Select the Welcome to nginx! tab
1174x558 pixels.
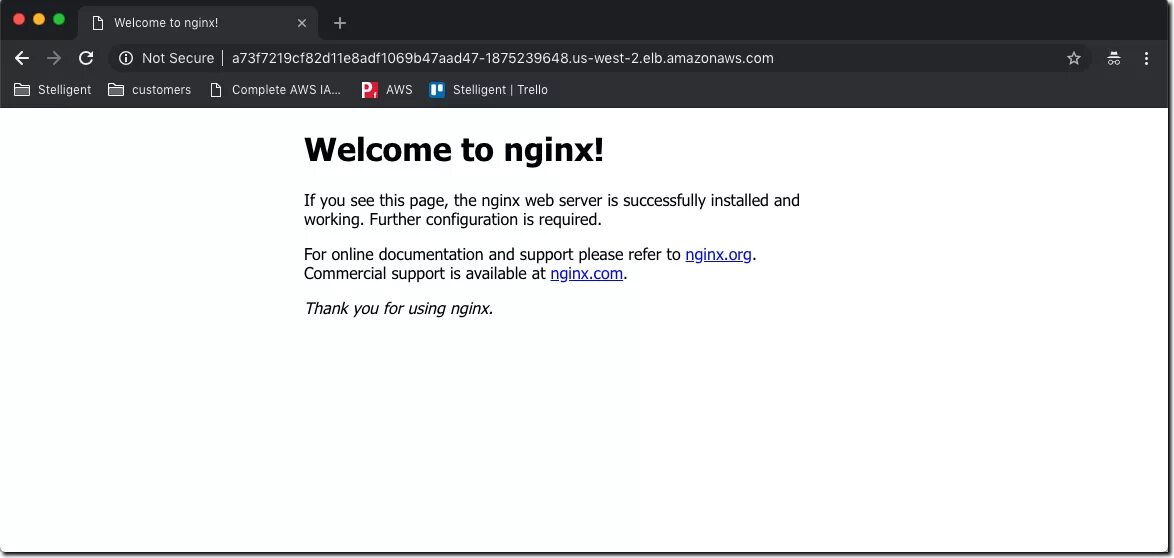(198, 23)
